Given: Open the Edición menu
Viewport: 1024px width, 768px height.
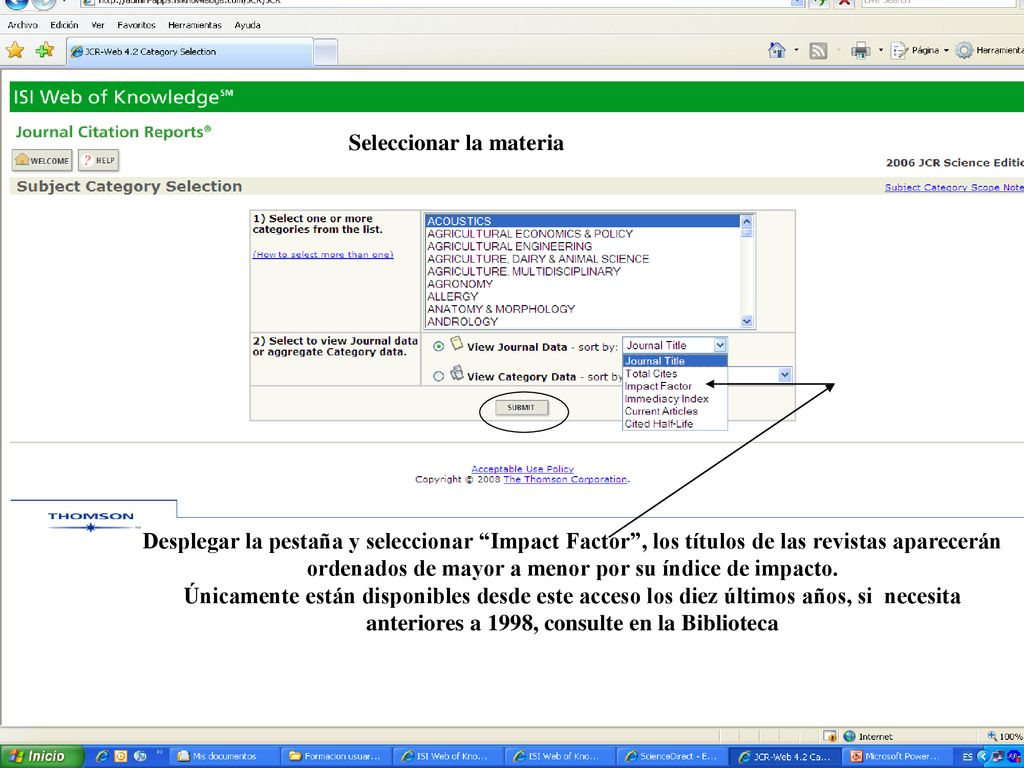Looking at the screenshot, I should click(x=64, y=25).
